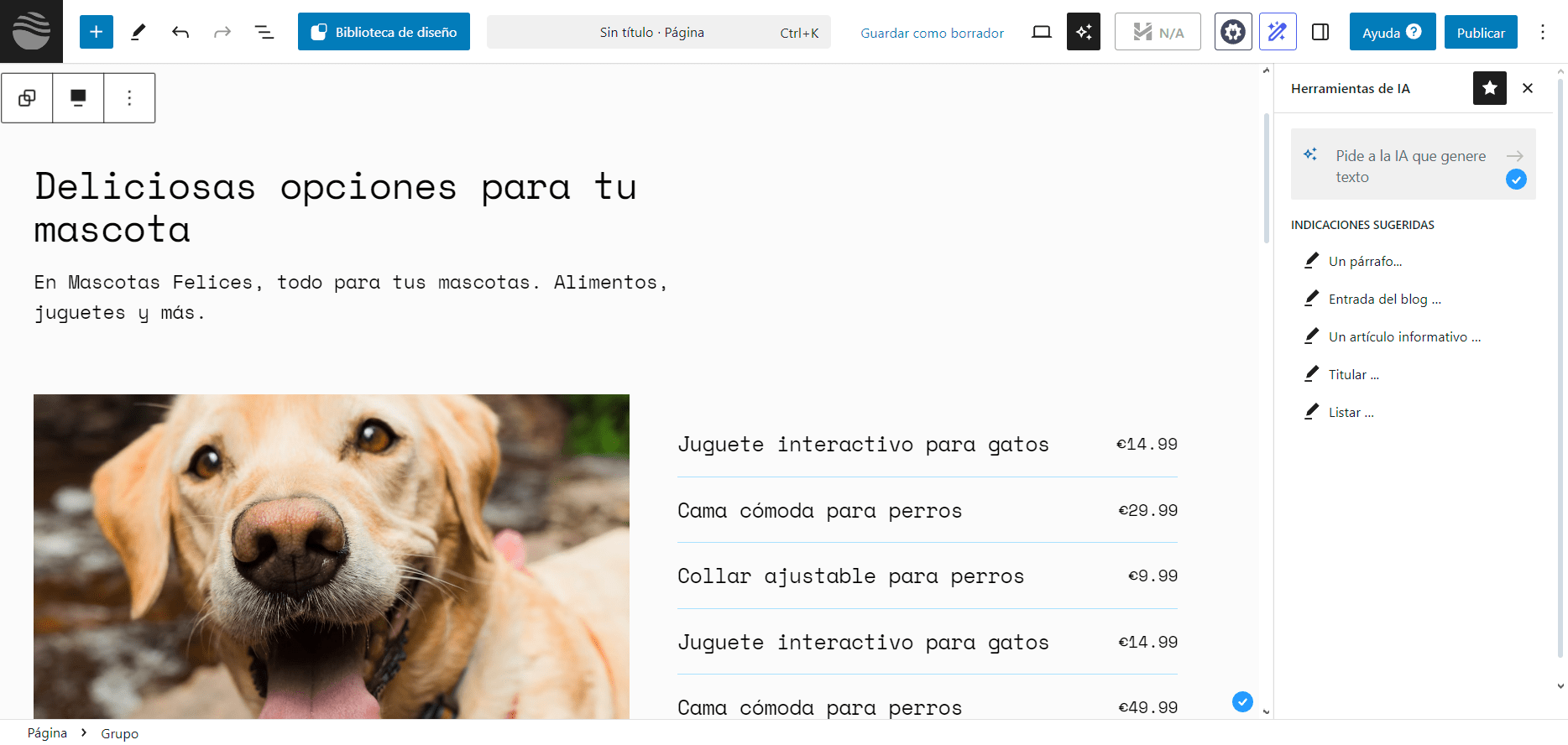Preview the page with laptop icon
Image resolution: width=1568 pixels, height=745 pixels.
tap(1042, 32)
